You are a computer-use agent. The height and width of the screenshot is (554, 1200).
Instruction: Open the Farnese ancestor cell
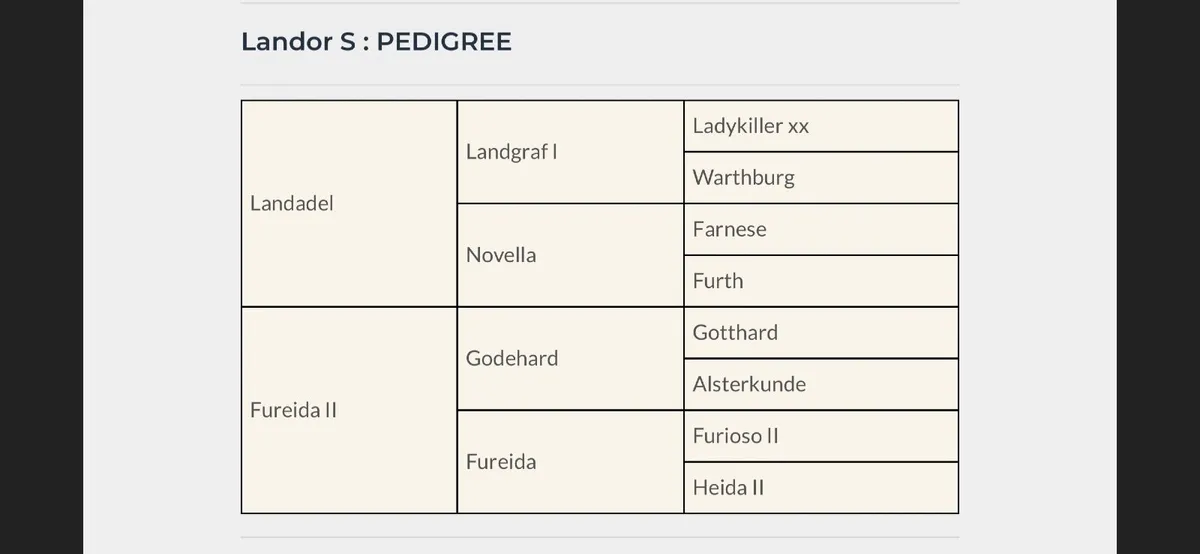(x=821, y=229)
